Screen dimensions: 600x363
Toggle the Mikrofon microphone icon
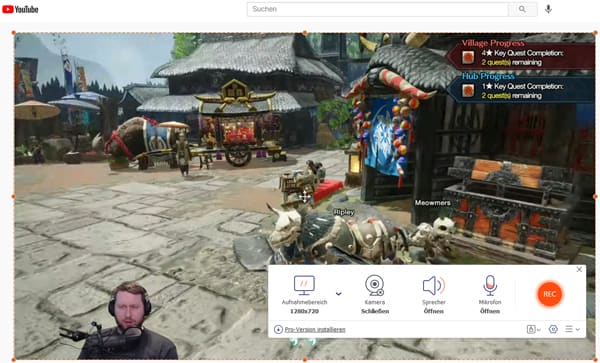(x=490, y=285)
